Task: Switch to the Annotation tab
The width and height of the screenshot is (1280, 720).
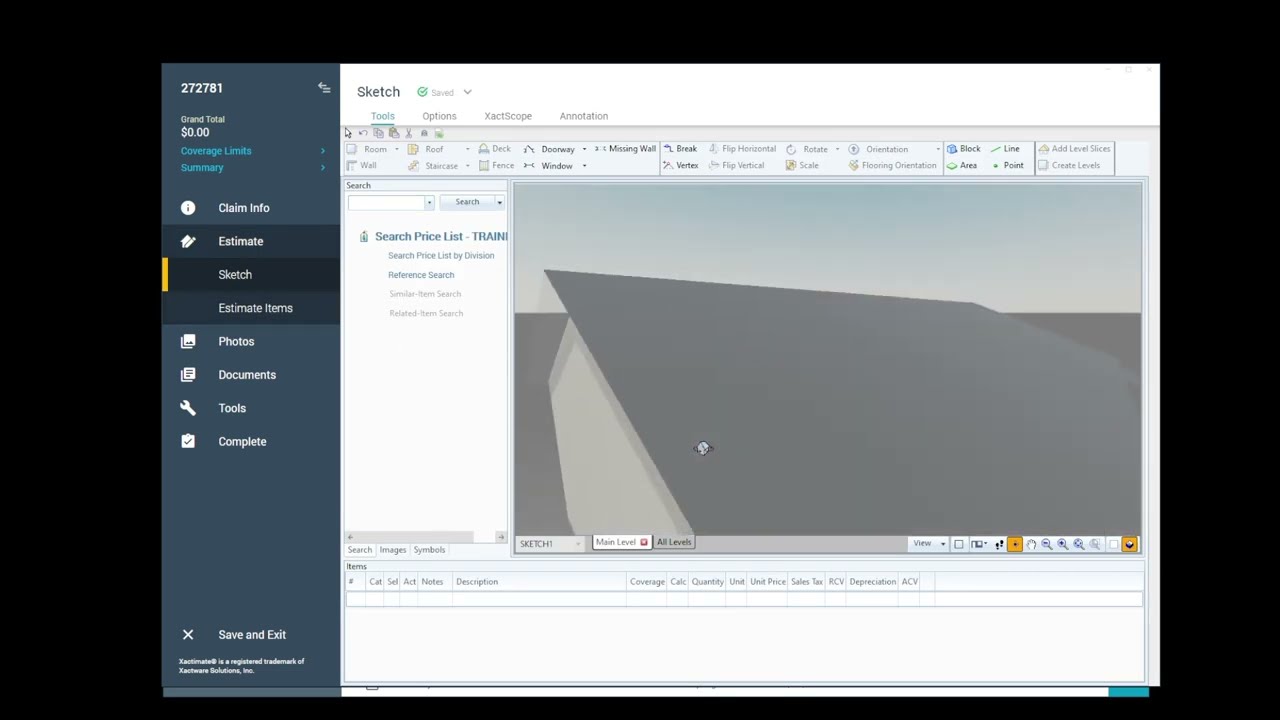Action: click(x=584, y=116)
